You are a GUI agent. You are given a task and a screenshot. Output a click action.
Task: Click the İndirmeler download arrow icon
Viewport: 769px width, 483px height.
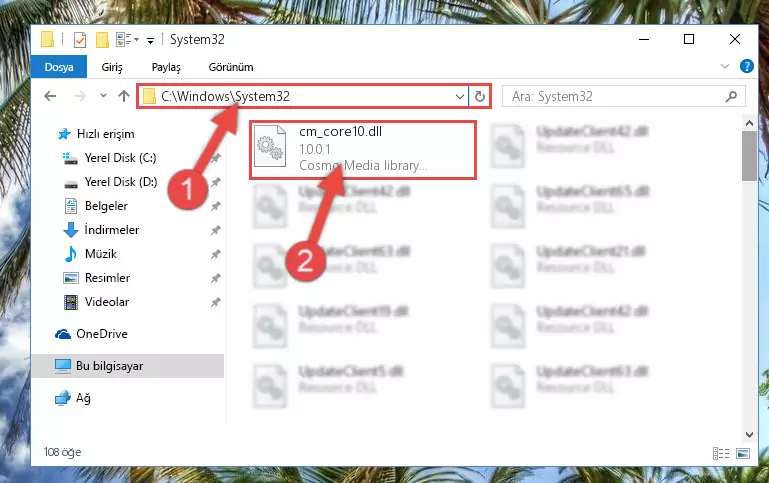[71, 230]
